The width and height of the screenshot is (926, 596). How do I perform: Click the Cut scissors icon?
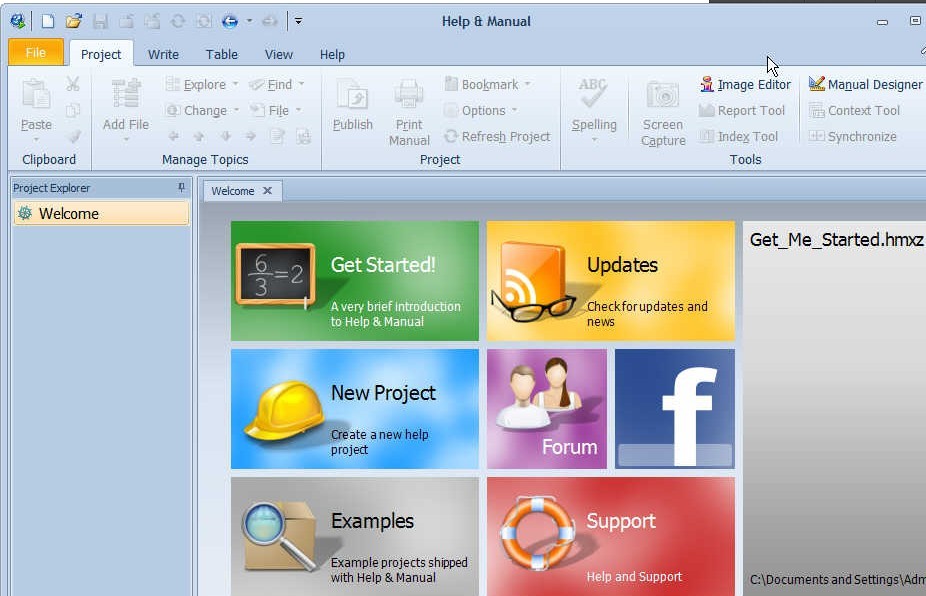click(73, 84)
